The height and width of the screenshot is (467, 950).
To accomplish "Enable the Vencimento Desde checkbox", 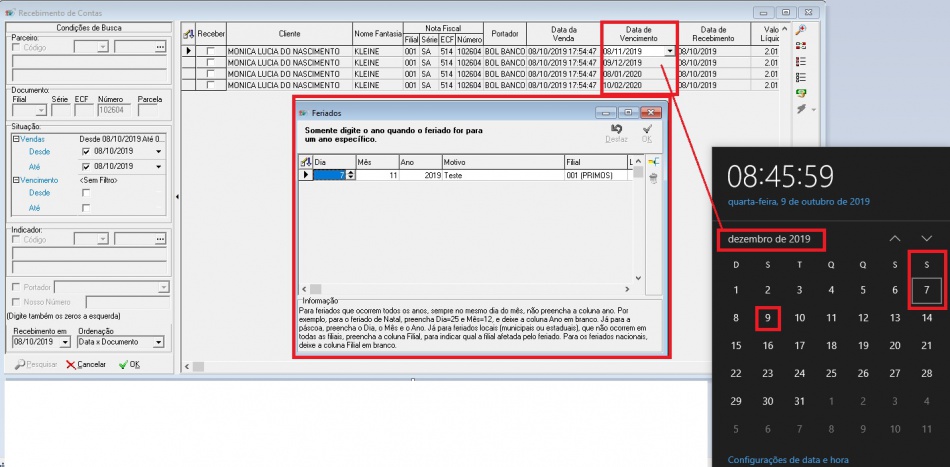I will (86, 193).
